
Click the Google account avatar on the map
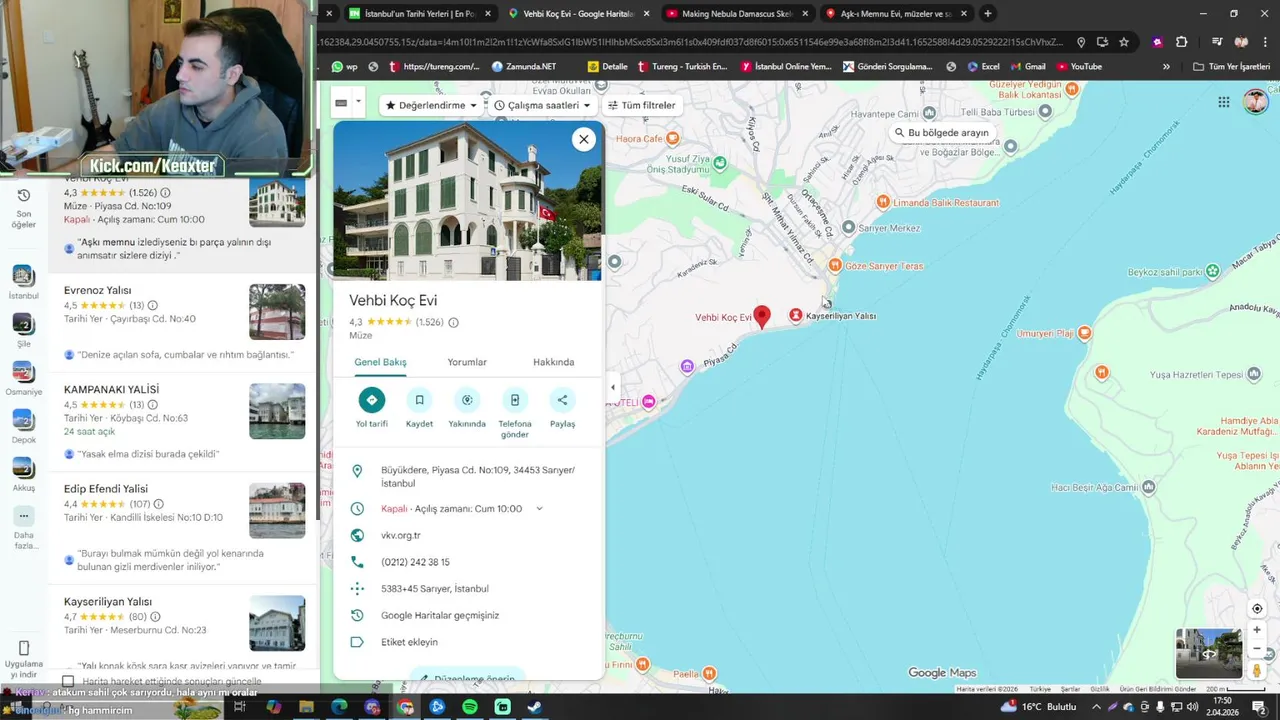coord(1255,102)
